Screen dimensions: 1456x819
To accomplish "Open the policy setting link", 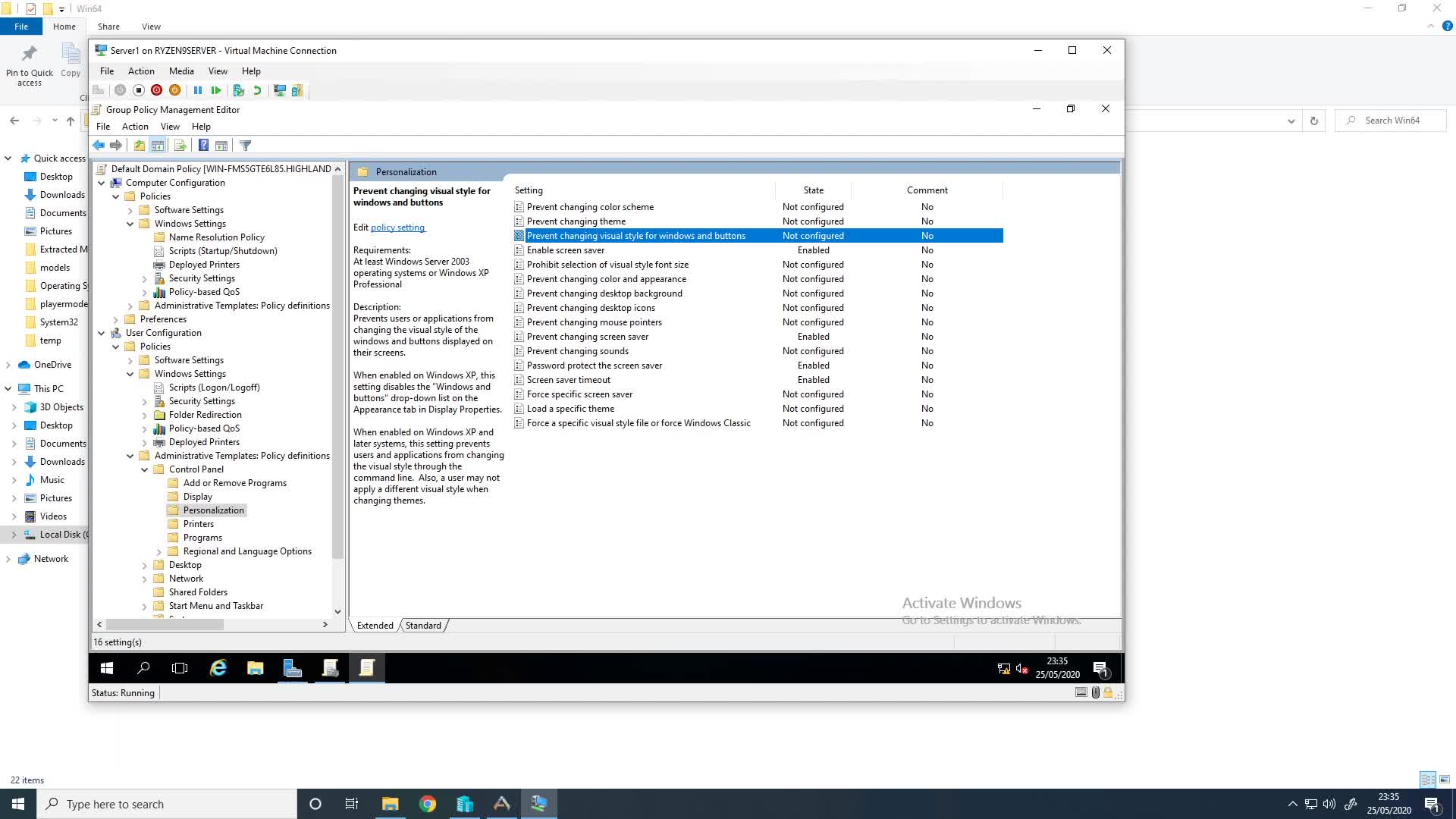I will (x=398, y=227).
